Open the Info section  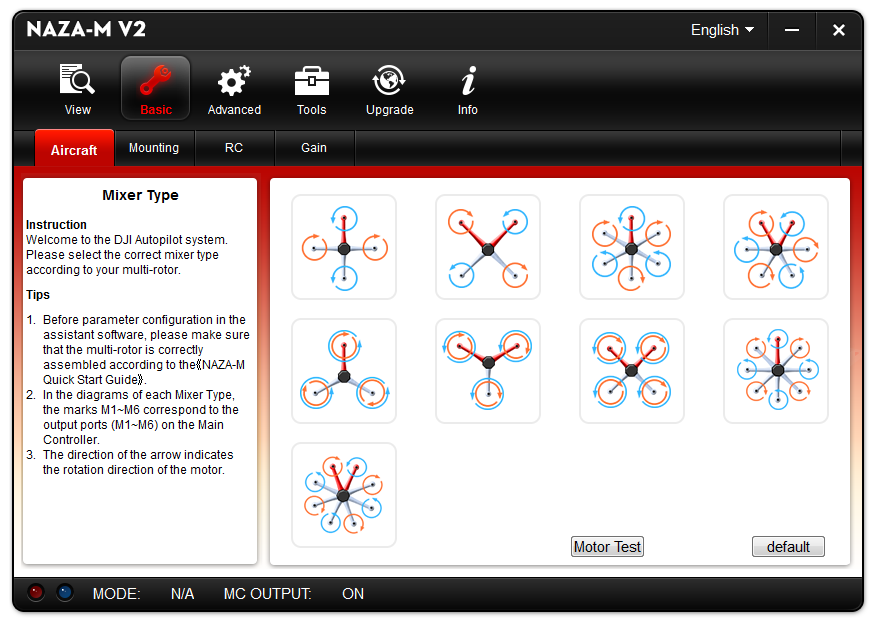click(x=467, y=89)
